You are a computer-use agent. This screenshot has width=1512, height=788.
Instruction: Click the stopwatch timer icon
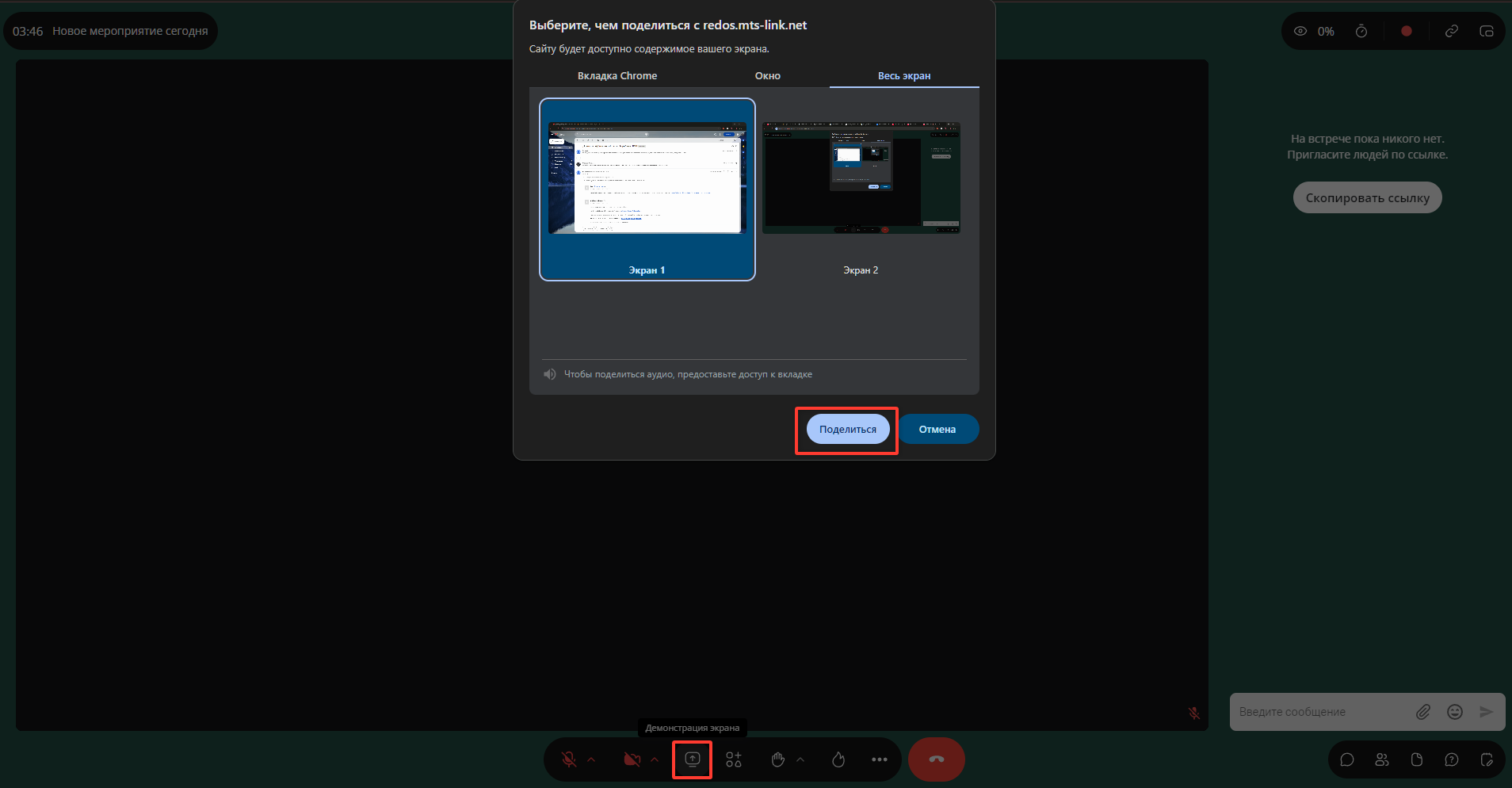tap(1361, 32)
